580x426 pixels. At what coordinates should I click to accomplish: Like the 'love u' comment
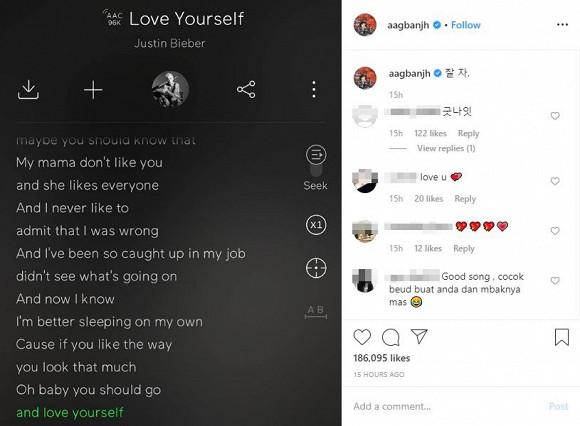(x=555, y=181)
